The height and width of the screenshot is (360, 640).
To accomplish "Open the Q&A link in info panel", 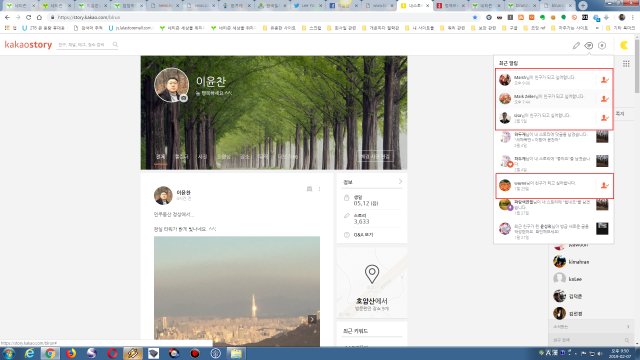I will 363,235.
